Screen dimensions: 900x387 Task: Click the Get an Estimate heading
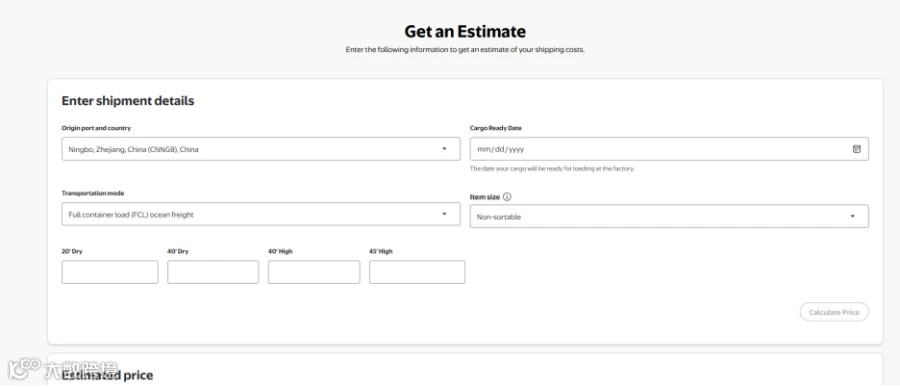tap(465, 31)
